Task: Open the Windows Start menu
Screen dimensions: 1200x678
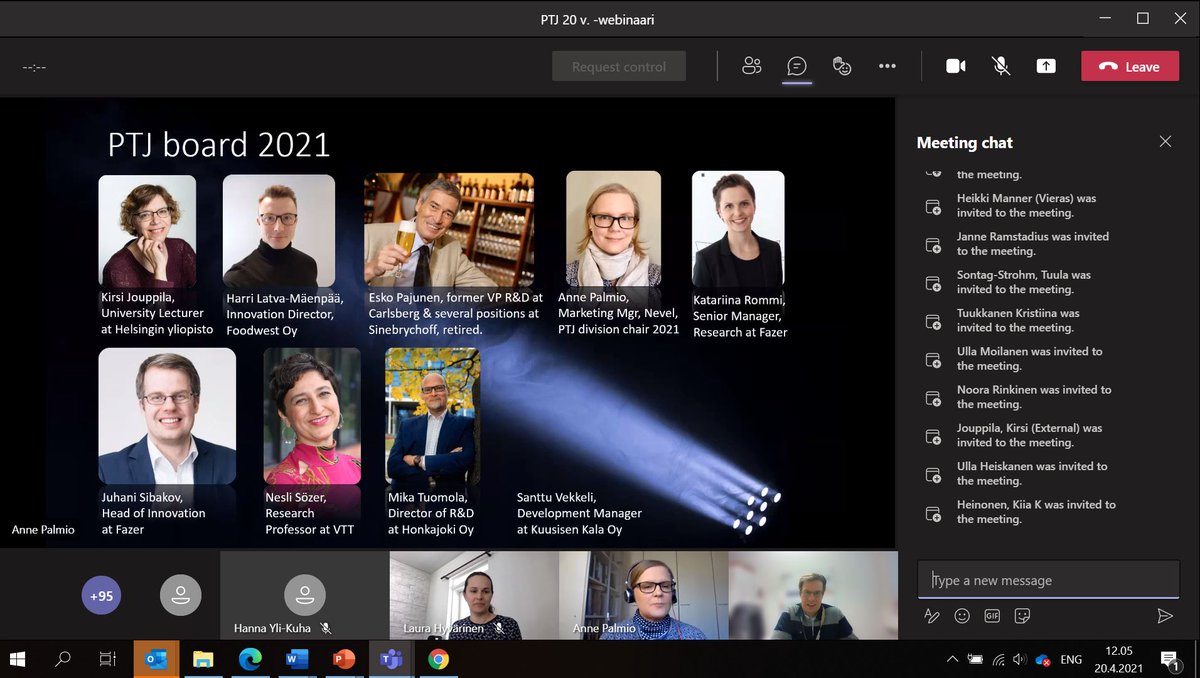Action: pos(18,659)
